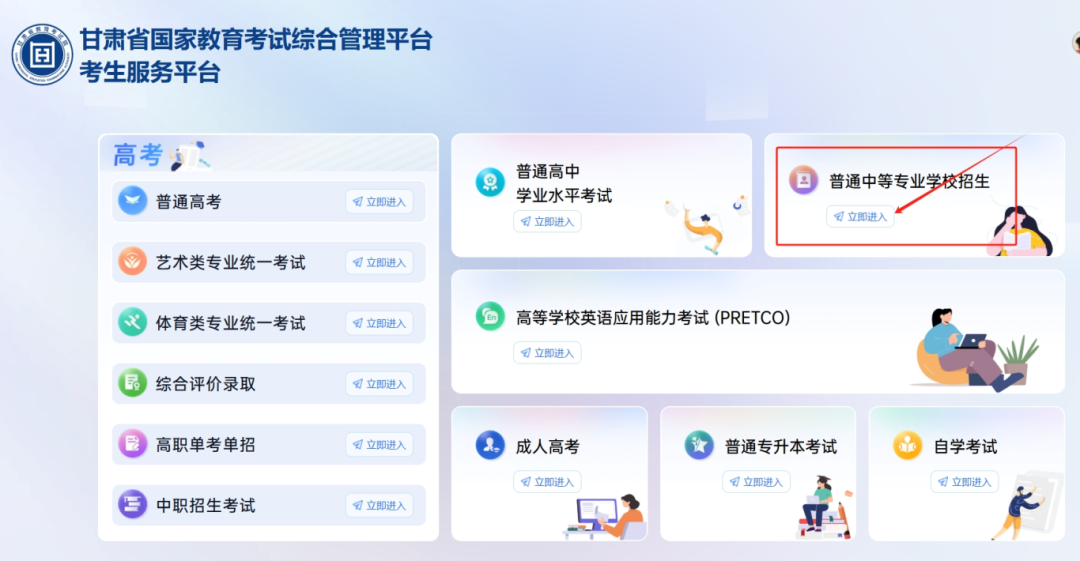1080x561 pixels.
Task: Click the purple 高职单考单招 icon
Action: click(x=132, y=444)
